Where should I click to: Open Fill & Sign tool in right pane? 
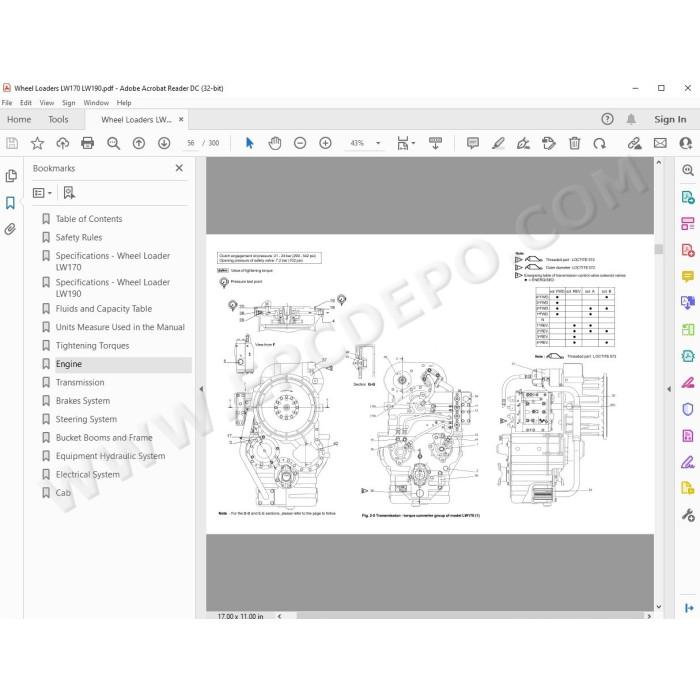[x=688, y=462]
